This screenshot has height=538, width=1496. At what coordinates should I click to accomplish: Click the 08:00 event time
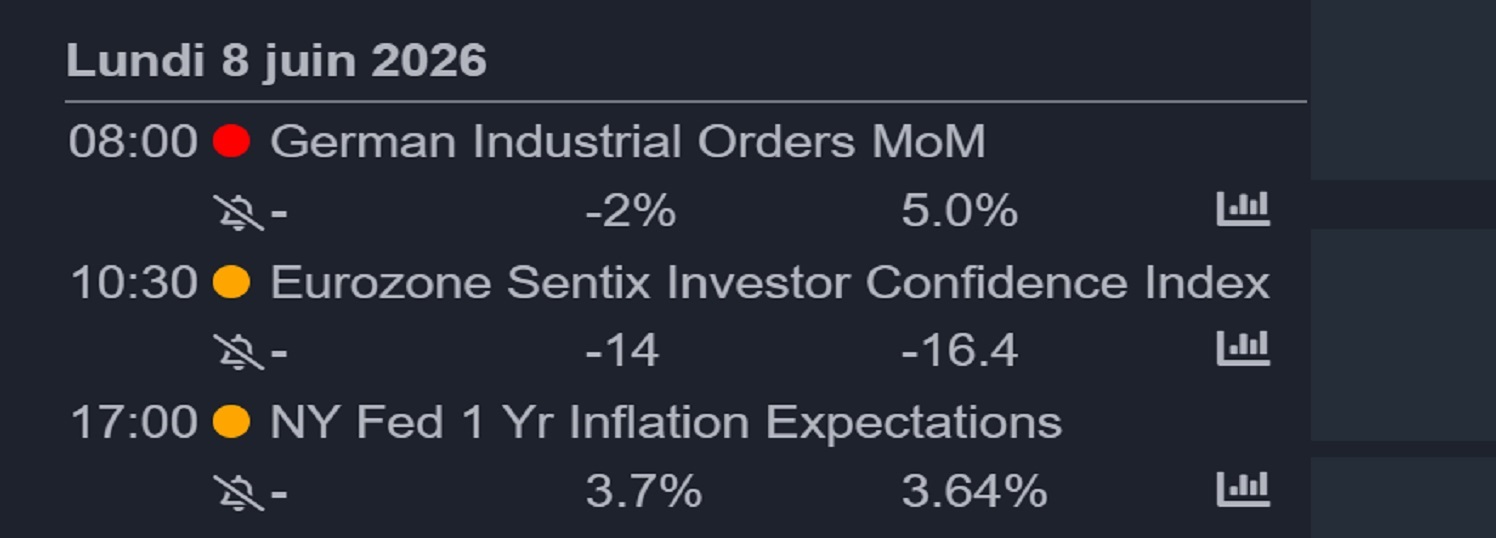[x=133, y=142]
